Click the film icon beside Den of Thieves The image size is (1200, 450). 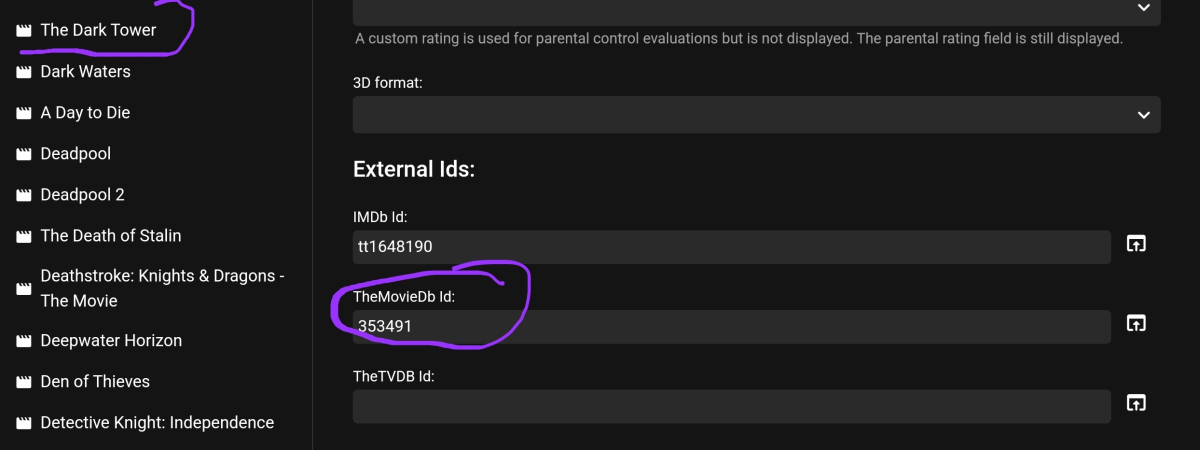click(x=24, y=382)
